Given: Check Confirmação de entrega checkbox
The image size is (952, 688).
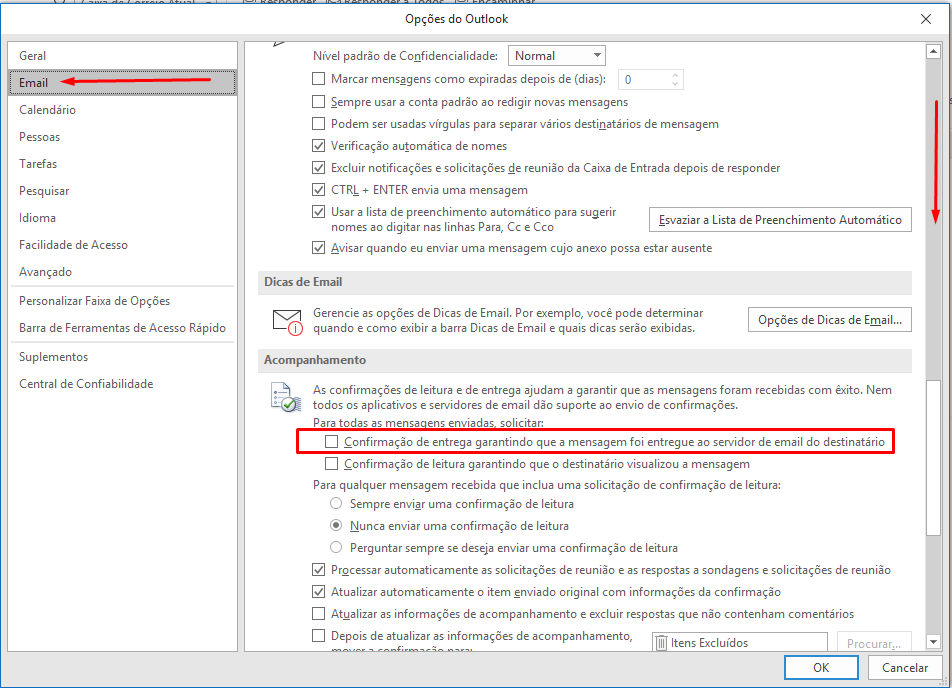Looking at the screenshot, I should click(x=331, y=441).
